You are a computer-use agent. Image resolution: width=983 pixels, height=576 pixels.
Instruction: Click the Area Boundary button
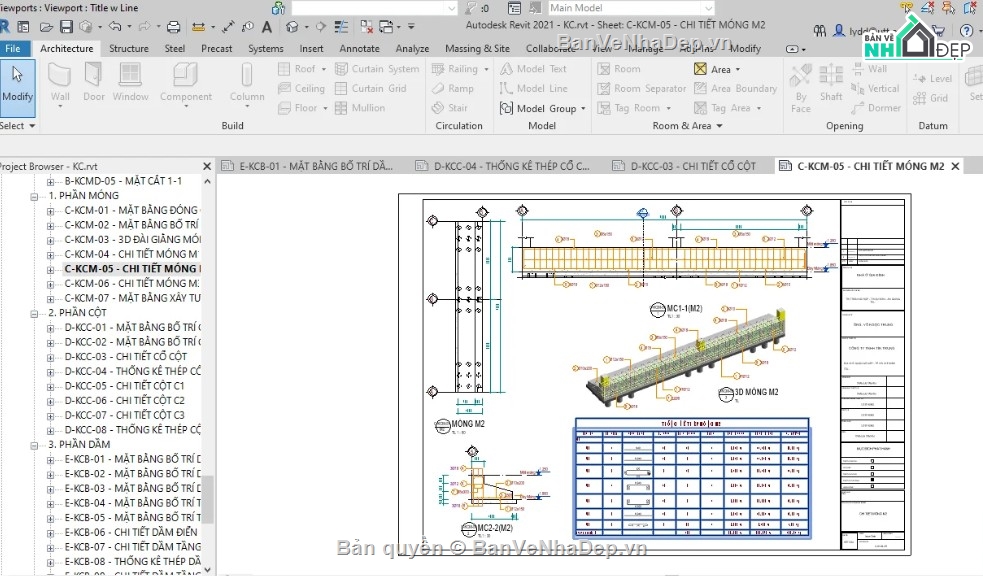735,88
